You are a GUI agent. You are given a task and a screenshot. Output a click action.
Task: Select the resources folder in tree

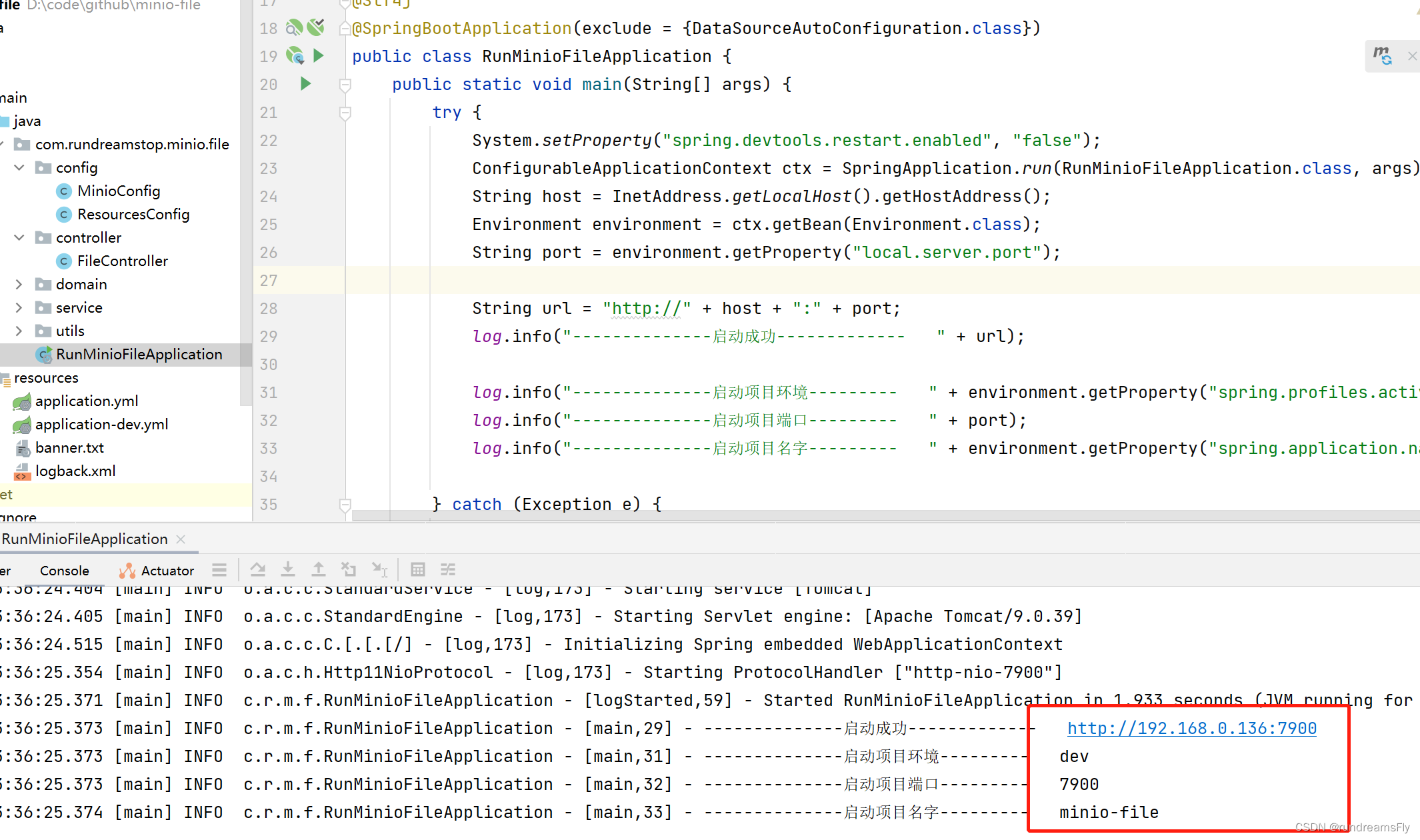(46, 378)
